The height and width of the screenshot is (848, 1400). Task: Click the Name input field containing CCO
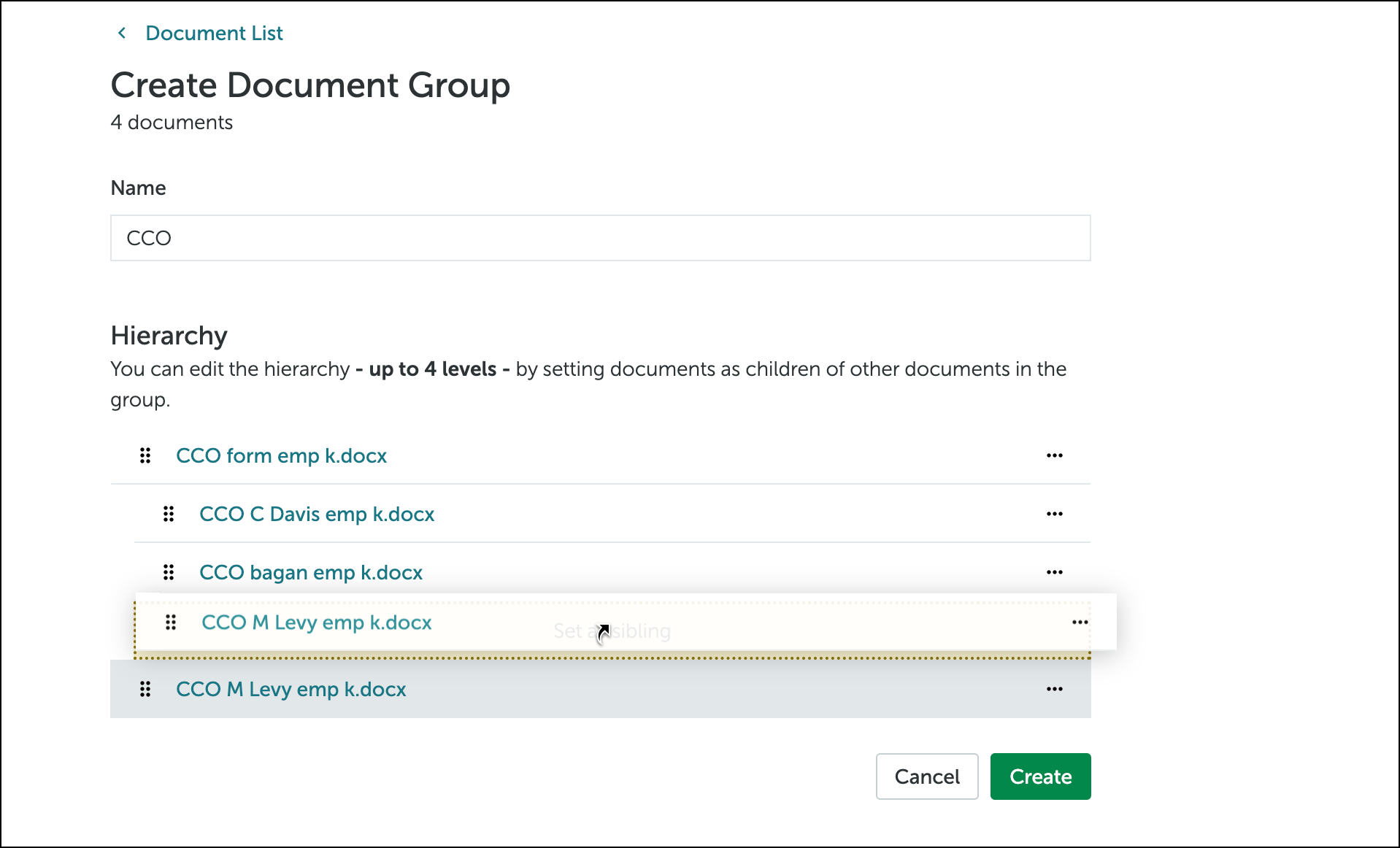click(600, 238)
